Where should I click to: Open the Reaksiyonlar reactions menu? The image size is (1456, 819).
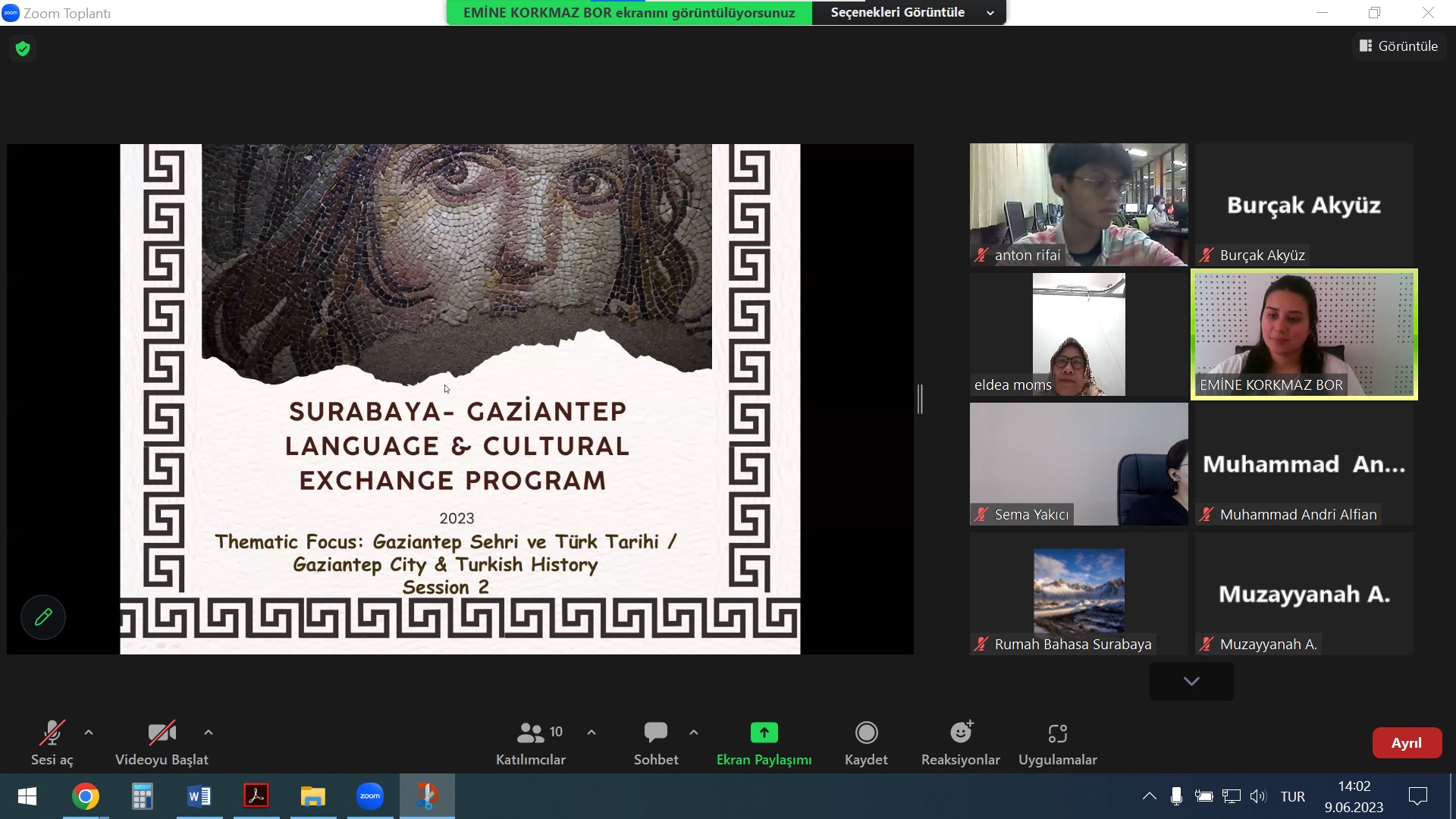960,742
